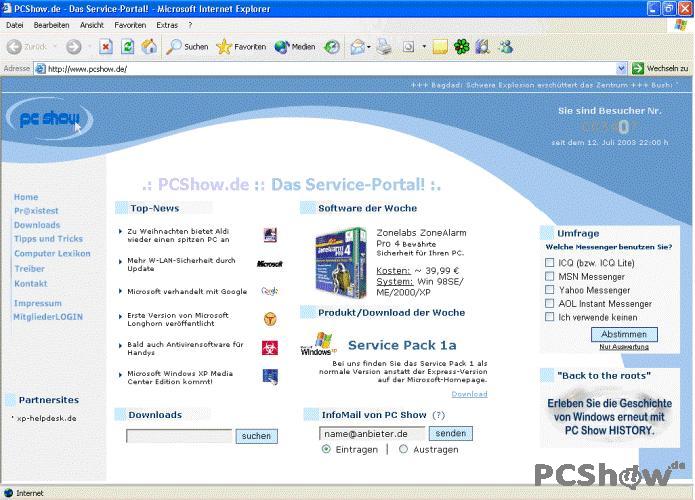Open address bar dropdown arrow
The height and width of the screenshot is (500, 695).
coord(621,68)
